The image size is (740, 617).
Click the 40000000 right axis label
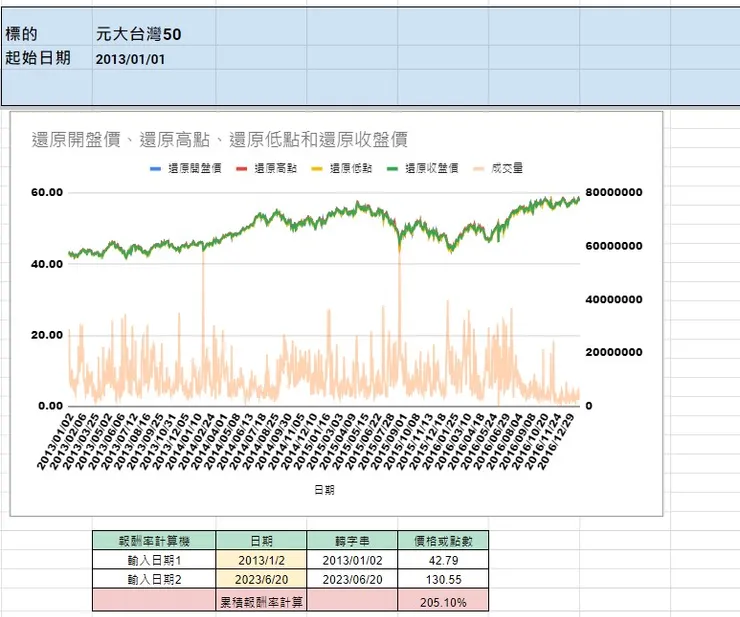coord(614,299)
